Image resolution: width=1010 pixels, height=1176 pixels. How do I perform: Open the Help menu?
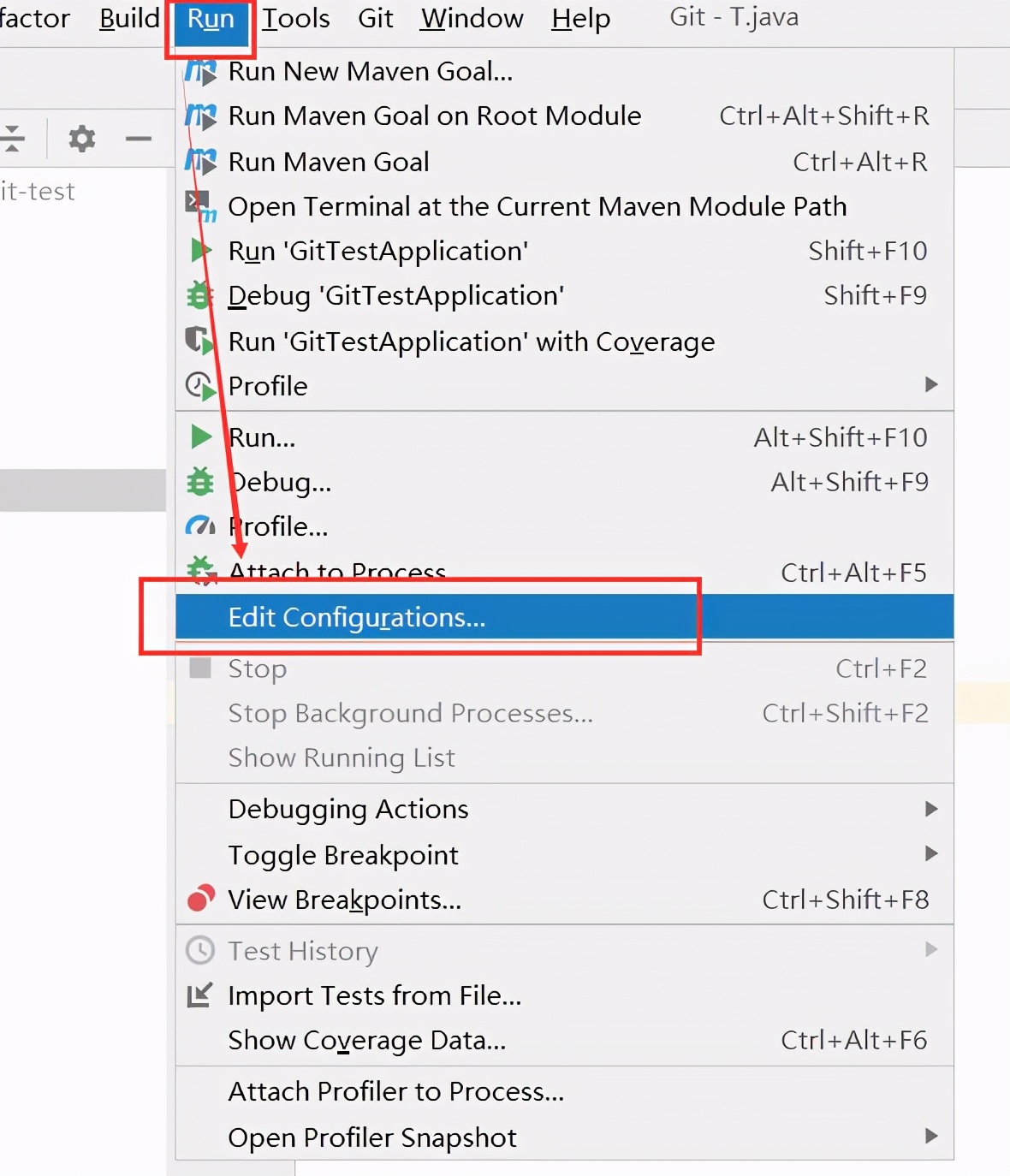coord(581,18)
